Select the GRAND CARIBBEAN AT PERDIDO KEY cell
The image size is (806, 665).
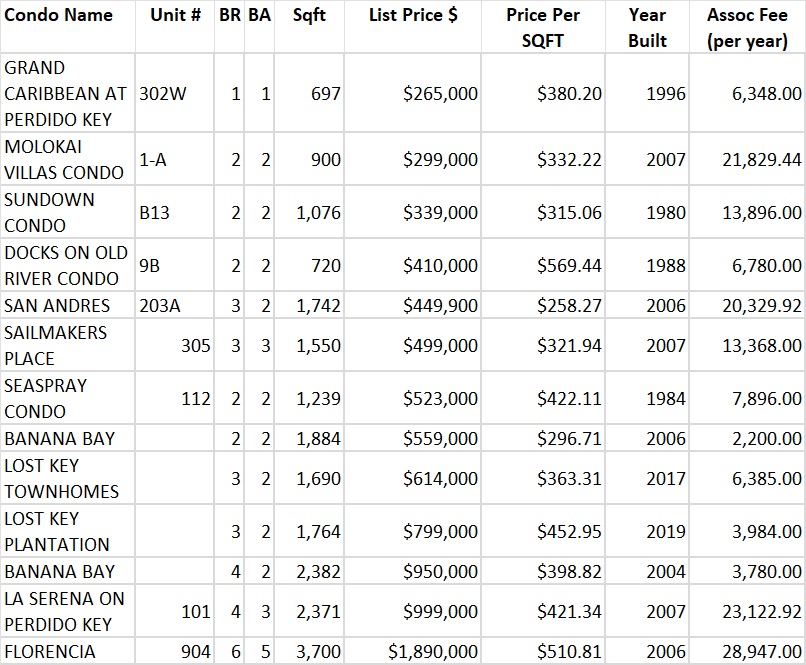pyautogui.click(x=66, y=93)
